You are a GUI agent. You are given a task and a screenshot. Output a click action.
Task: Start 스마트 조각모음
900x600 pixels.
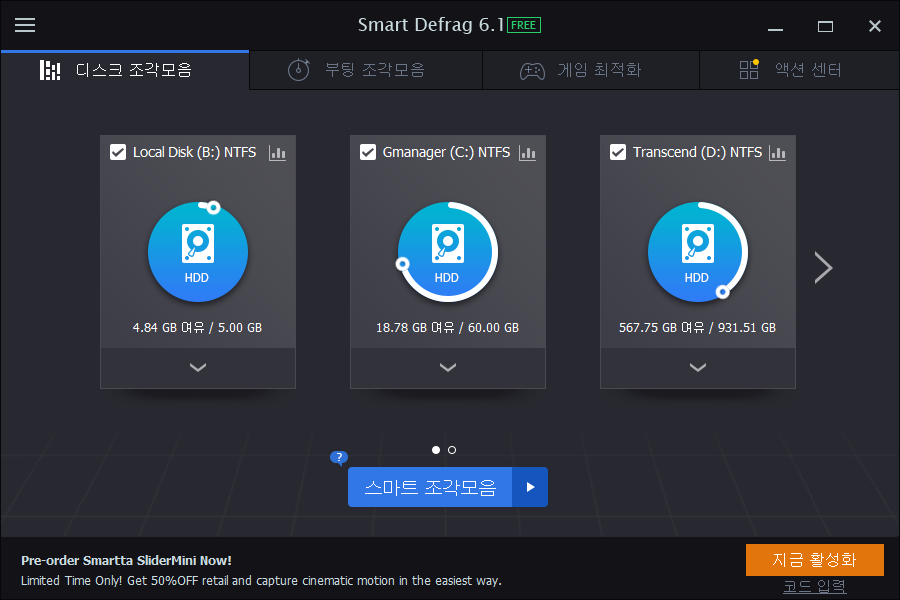430,487
